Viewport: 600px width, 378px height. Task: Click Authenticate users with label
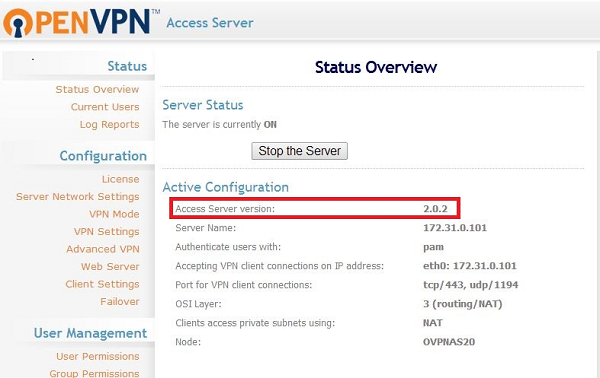(x=228, y=247)
